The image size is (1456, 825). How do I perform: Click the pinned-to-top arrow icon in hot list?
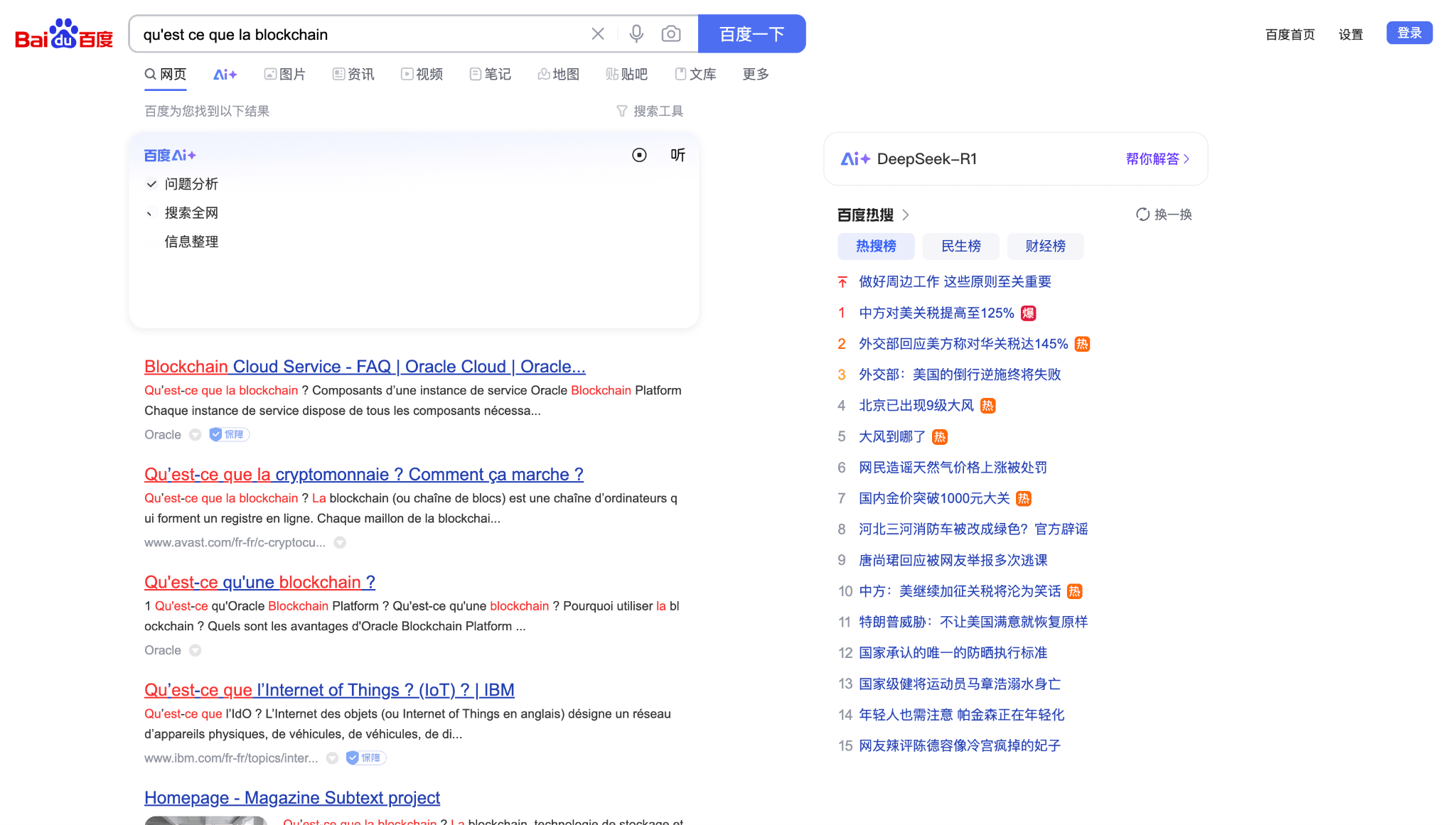(x=842, y=282)
